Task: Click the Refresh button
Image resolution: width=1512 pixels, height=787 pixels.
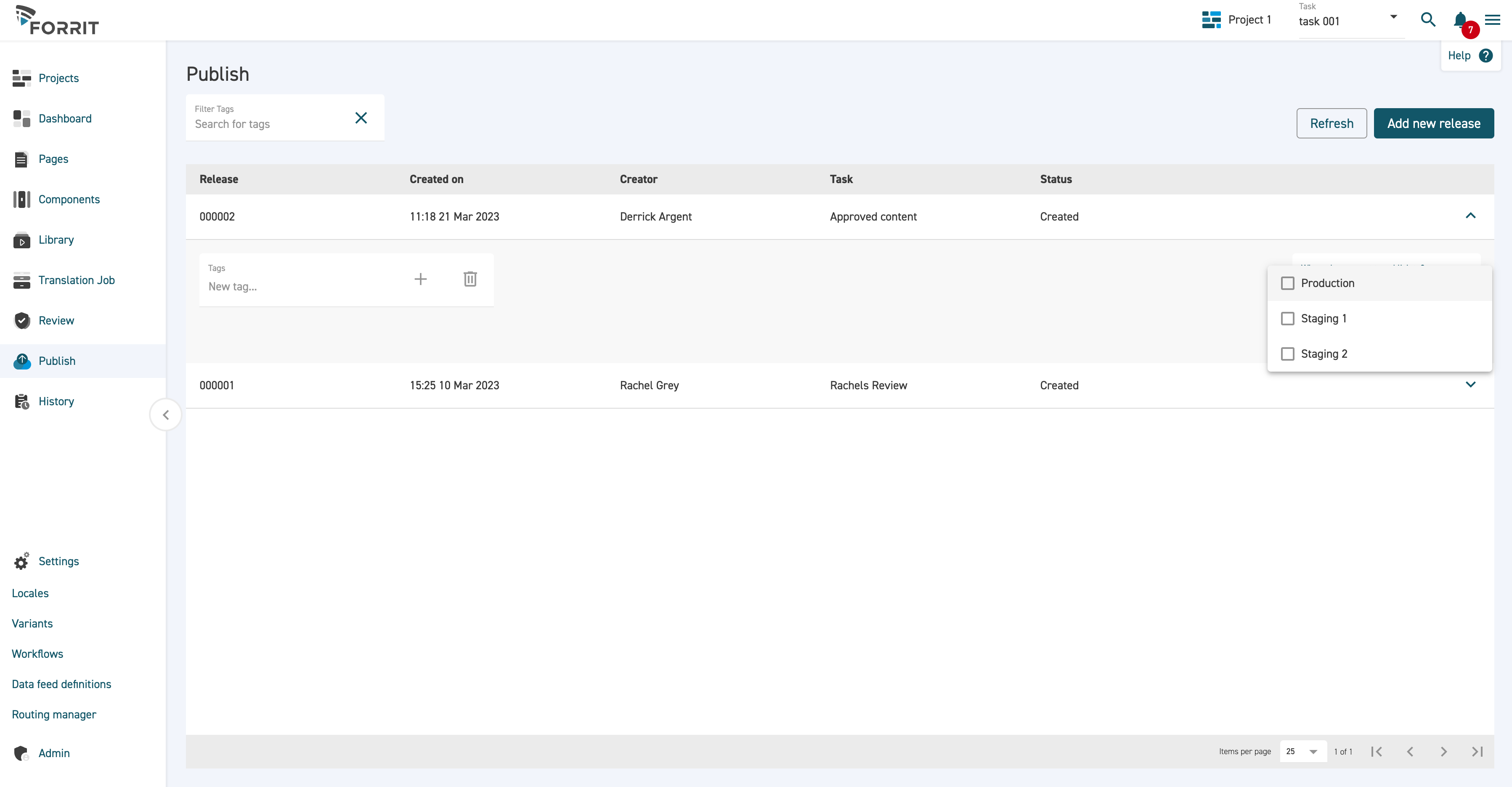Action: click(x=1331, y=123)
